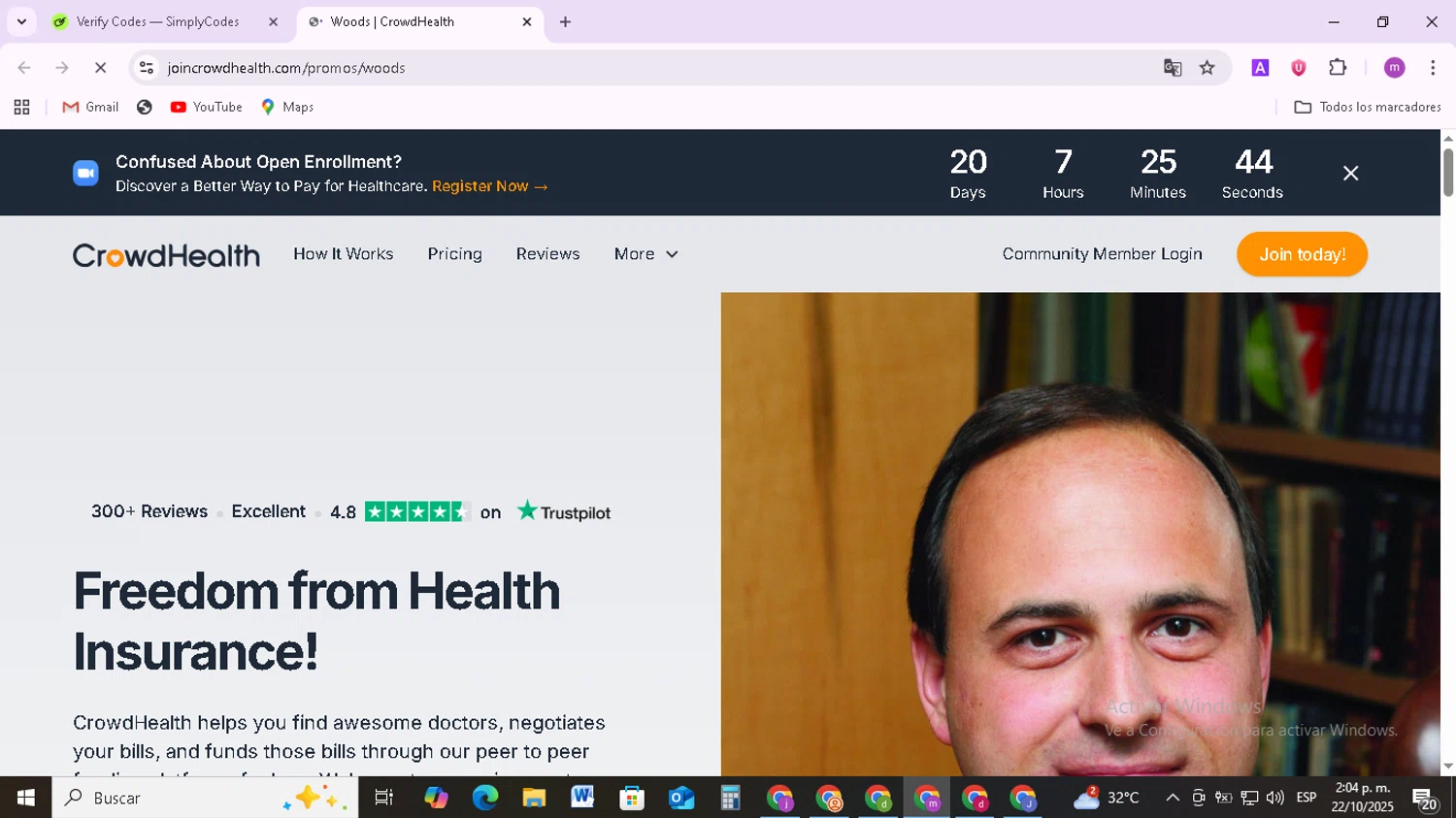Open Microsoft Store from taskbar
1456x818 pixels.
click(x=632, y=798)
